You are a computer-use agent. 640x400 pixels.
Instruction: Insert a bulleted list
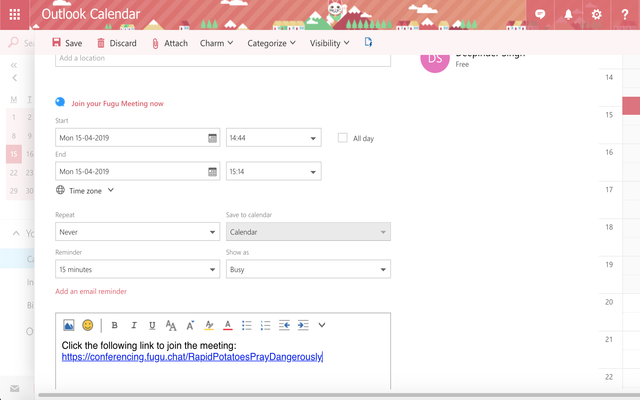[247, 325]
